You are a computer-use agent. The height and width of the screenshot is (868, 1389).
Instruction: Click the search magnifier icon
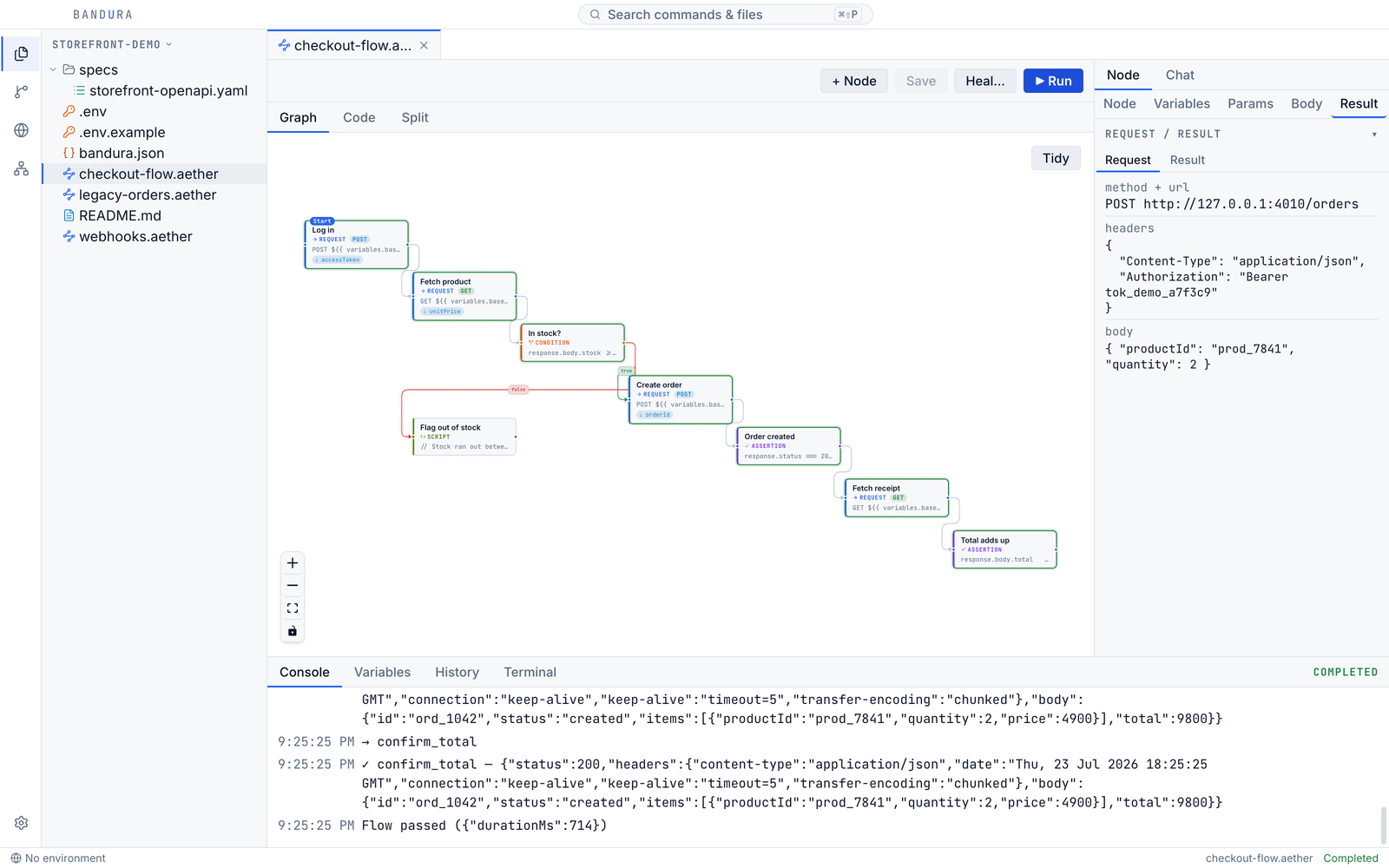596,15
